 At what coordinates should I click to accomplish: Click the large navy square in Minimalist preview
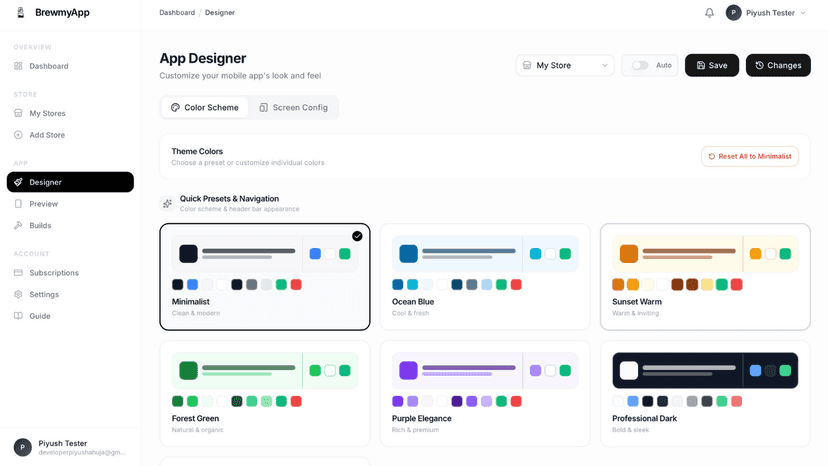click(x=189, y=254)
